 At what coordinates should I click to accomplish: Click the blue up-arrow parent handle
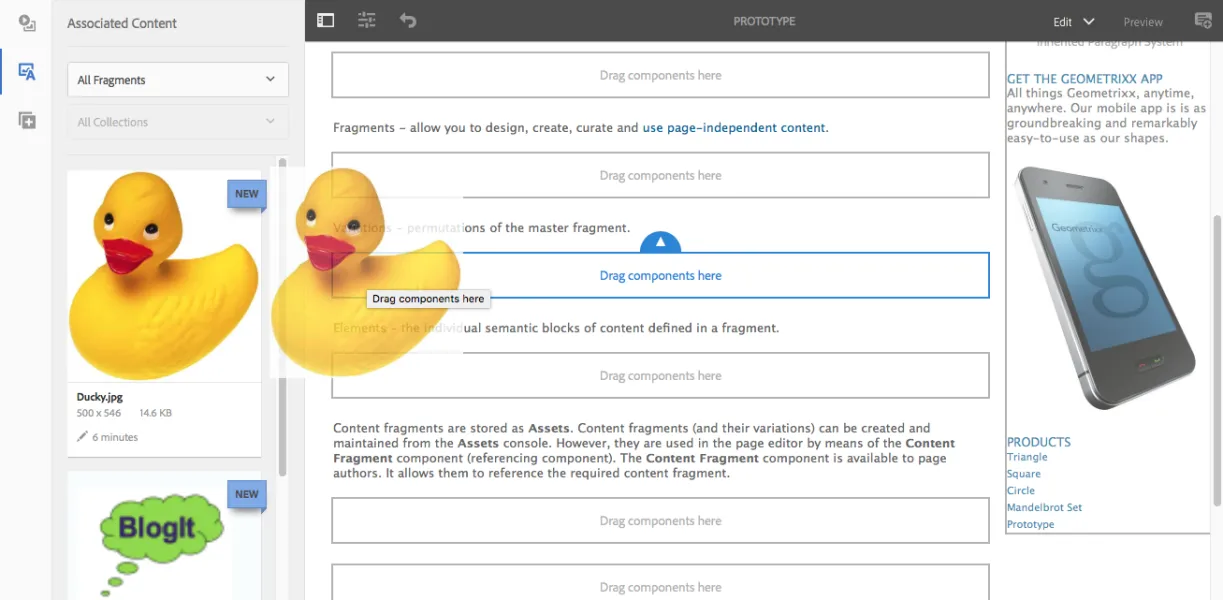pyautogui.click(x=661, y=243)
